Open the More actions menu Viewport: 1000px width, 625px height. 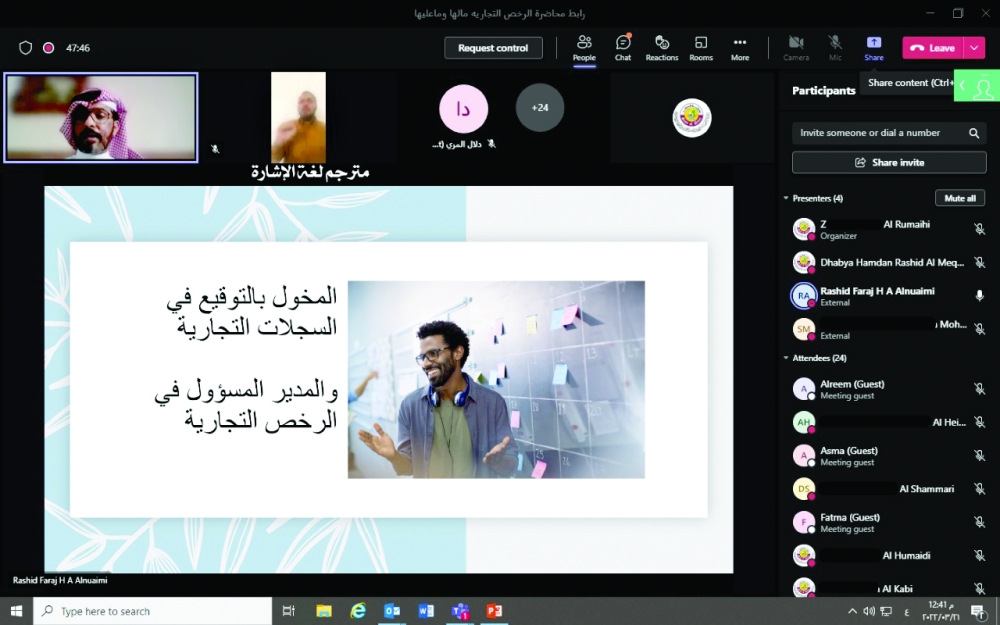(x=740, y=47)
